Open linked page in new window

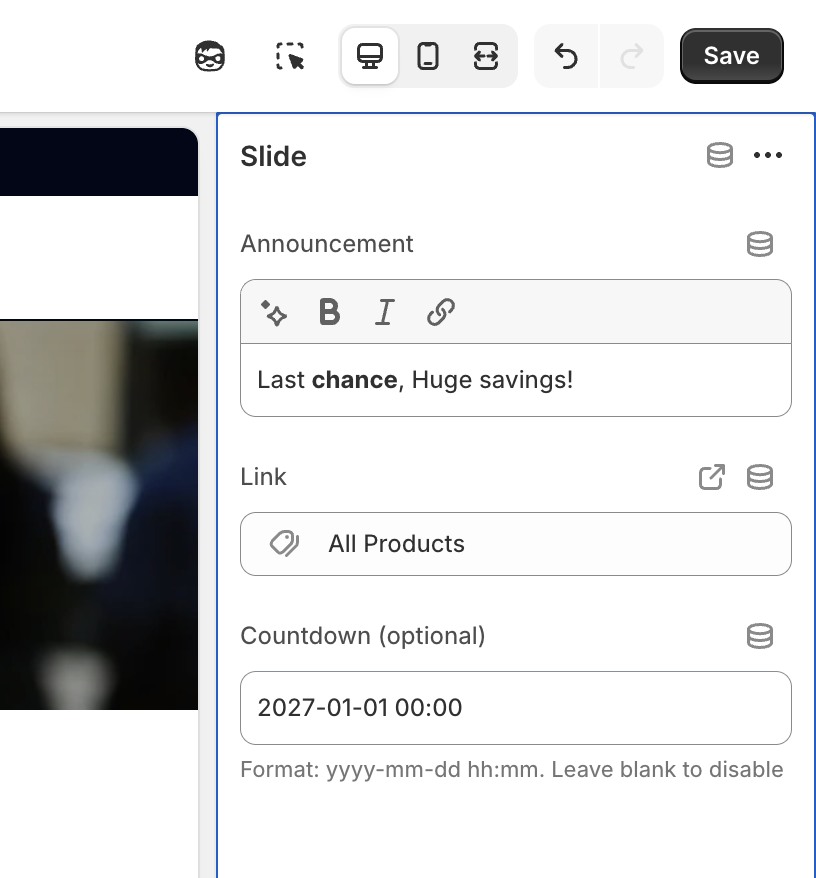pyautogui.click(x=711, y=477)
